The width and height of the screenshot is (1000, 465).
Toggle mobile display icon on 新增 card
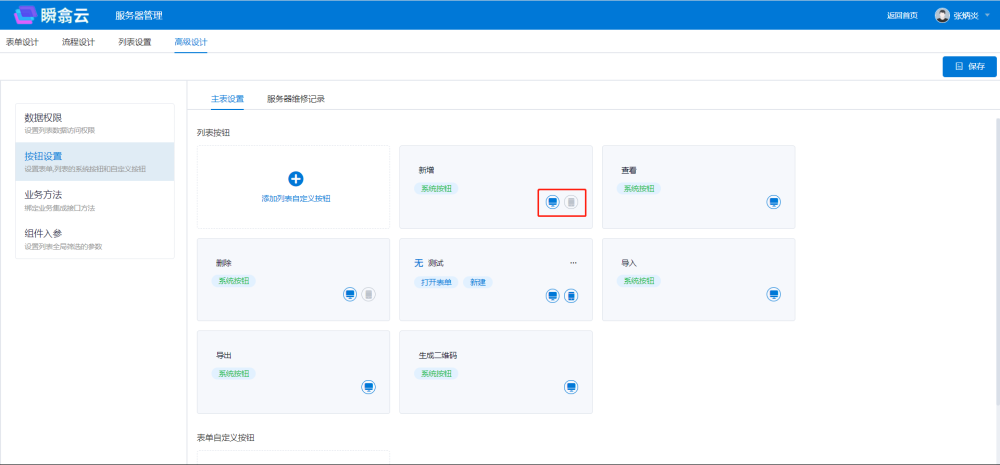coord(571,202)
